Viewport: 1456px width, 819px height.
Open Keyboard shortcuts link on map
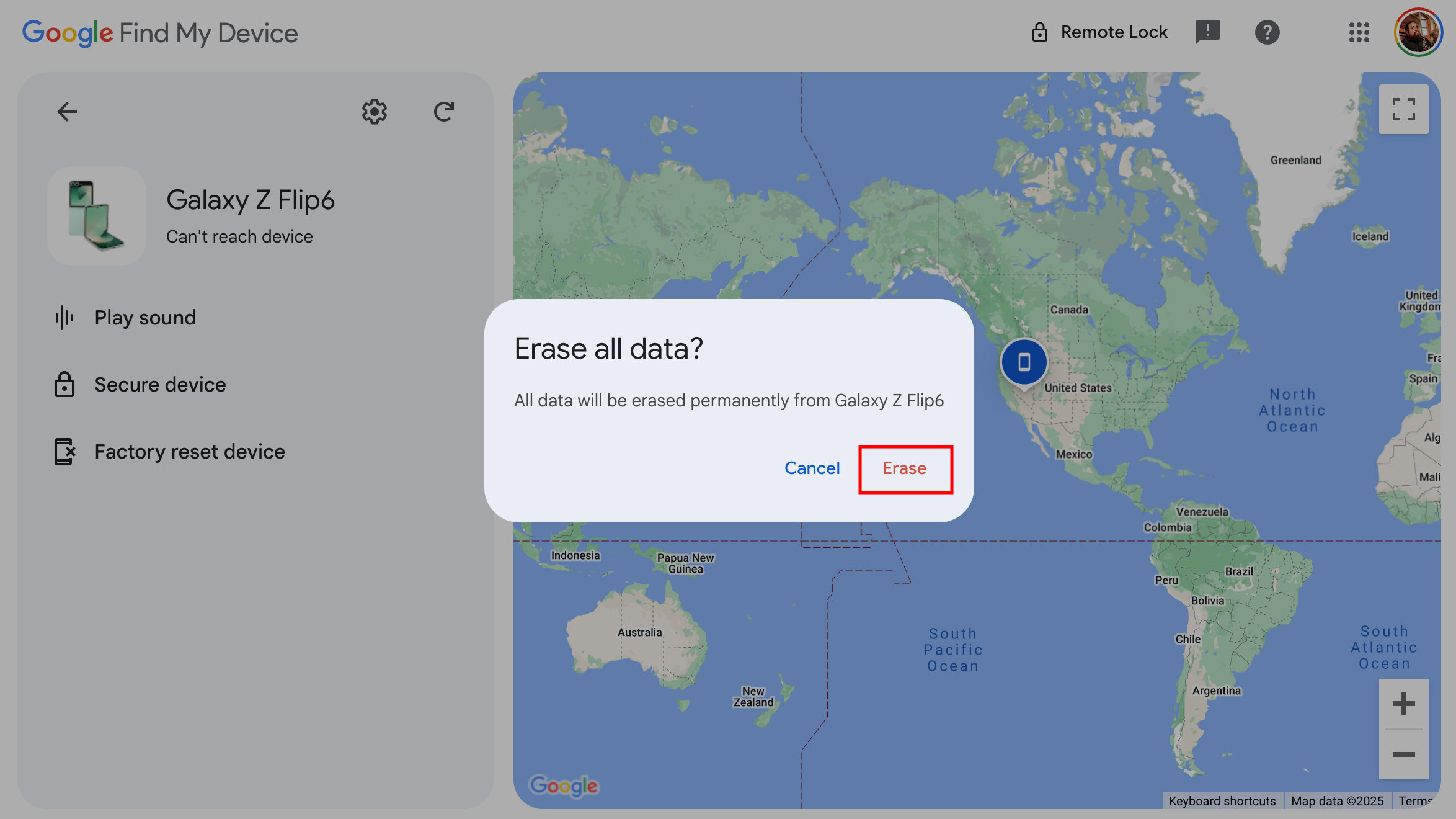1222,800
